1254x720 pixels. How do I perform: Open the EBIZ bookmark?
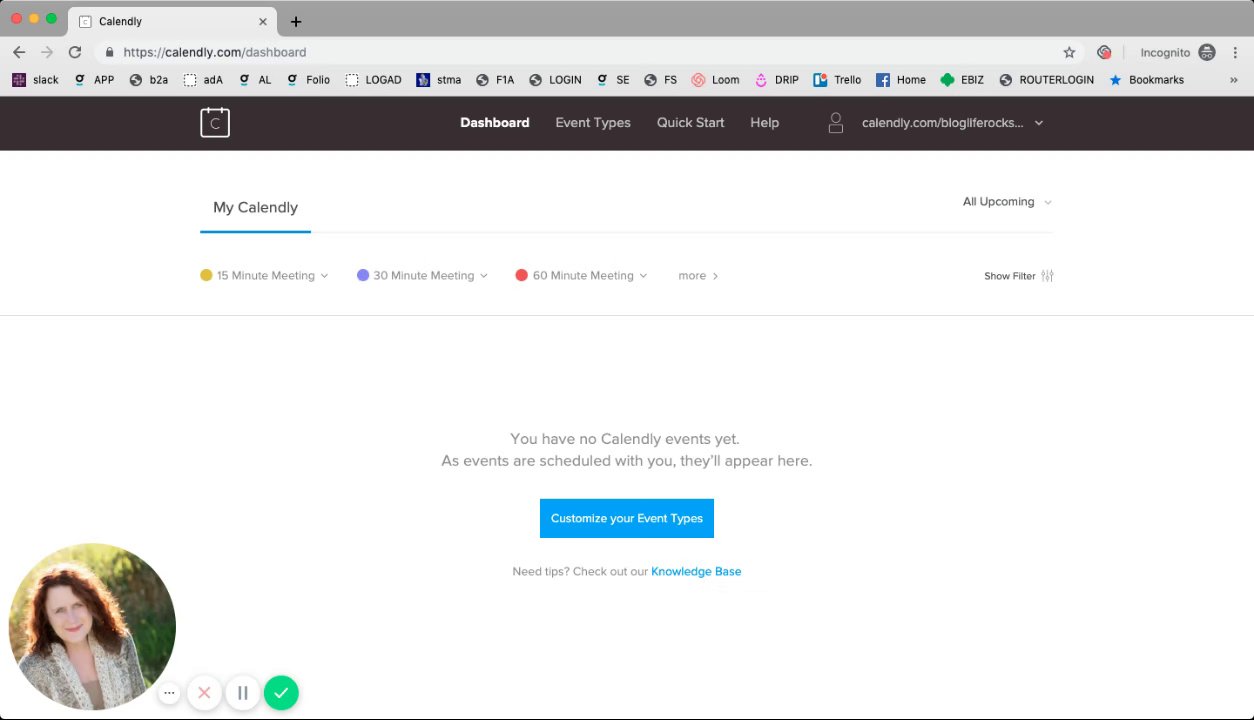(x=962, y=80)
